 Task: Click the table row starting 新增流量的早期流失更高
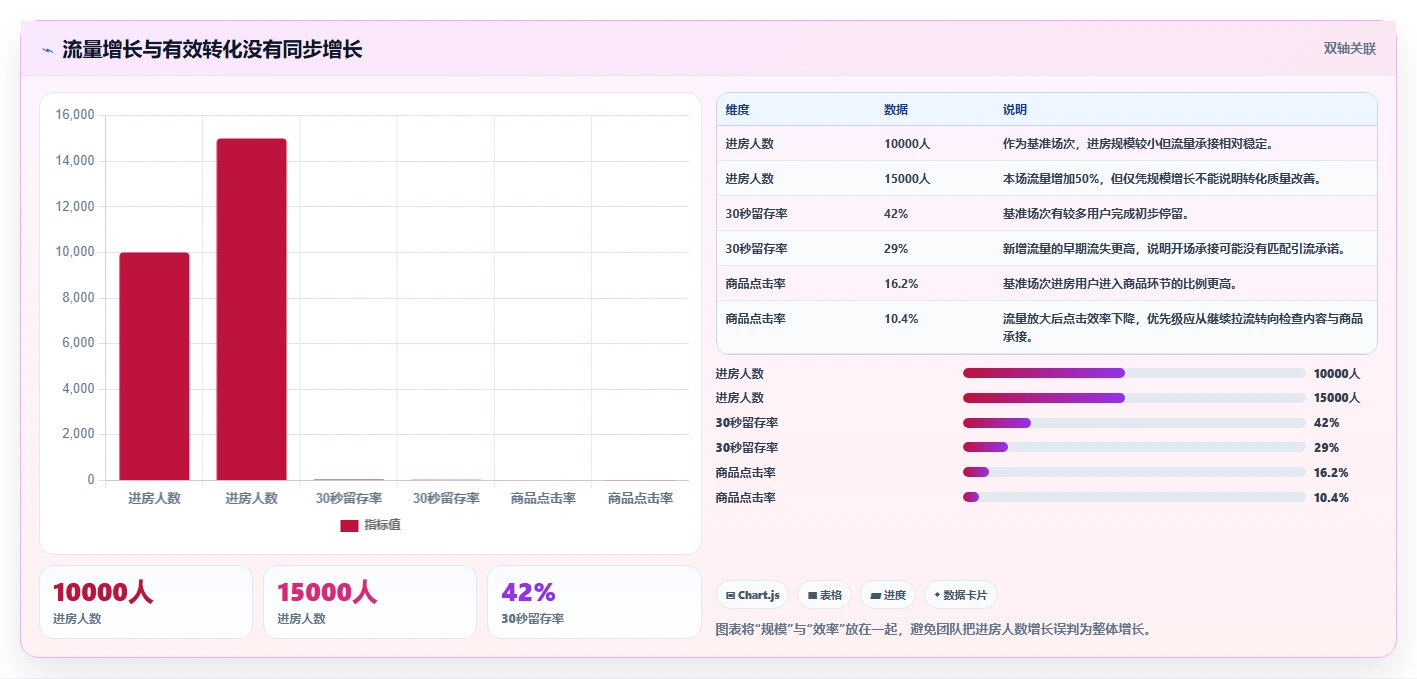tap(1047, 248)
